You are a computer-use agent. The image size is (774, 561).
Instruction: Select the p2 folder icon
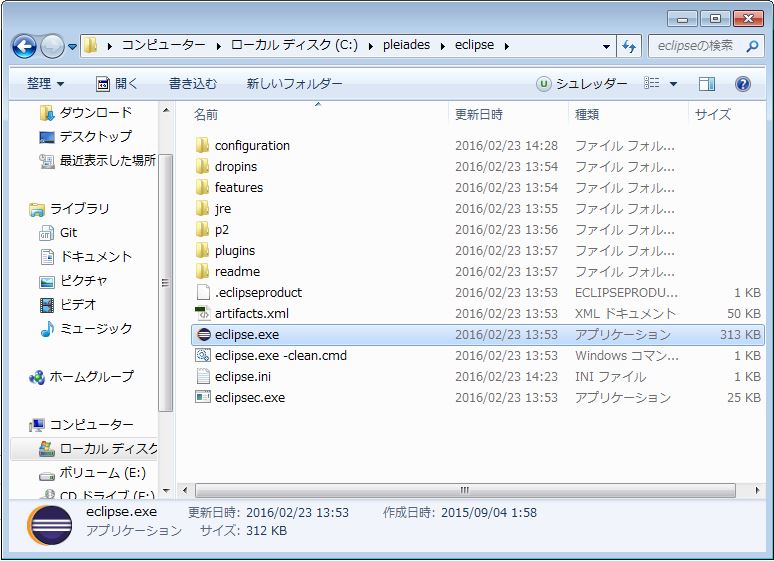[202, 229]
